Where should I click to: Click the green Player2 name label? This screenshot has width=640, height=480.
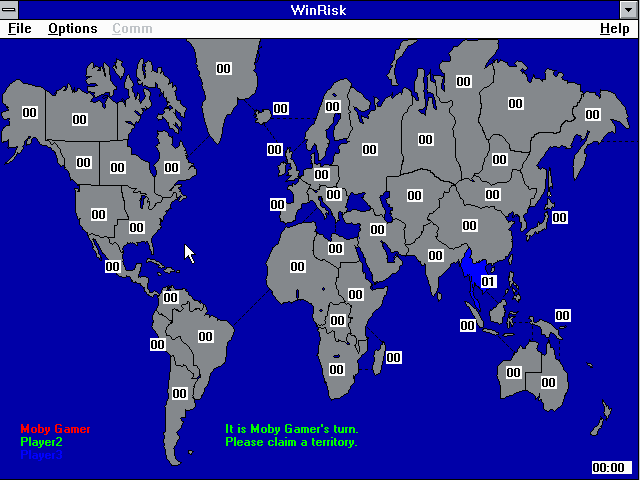(41, 442)
